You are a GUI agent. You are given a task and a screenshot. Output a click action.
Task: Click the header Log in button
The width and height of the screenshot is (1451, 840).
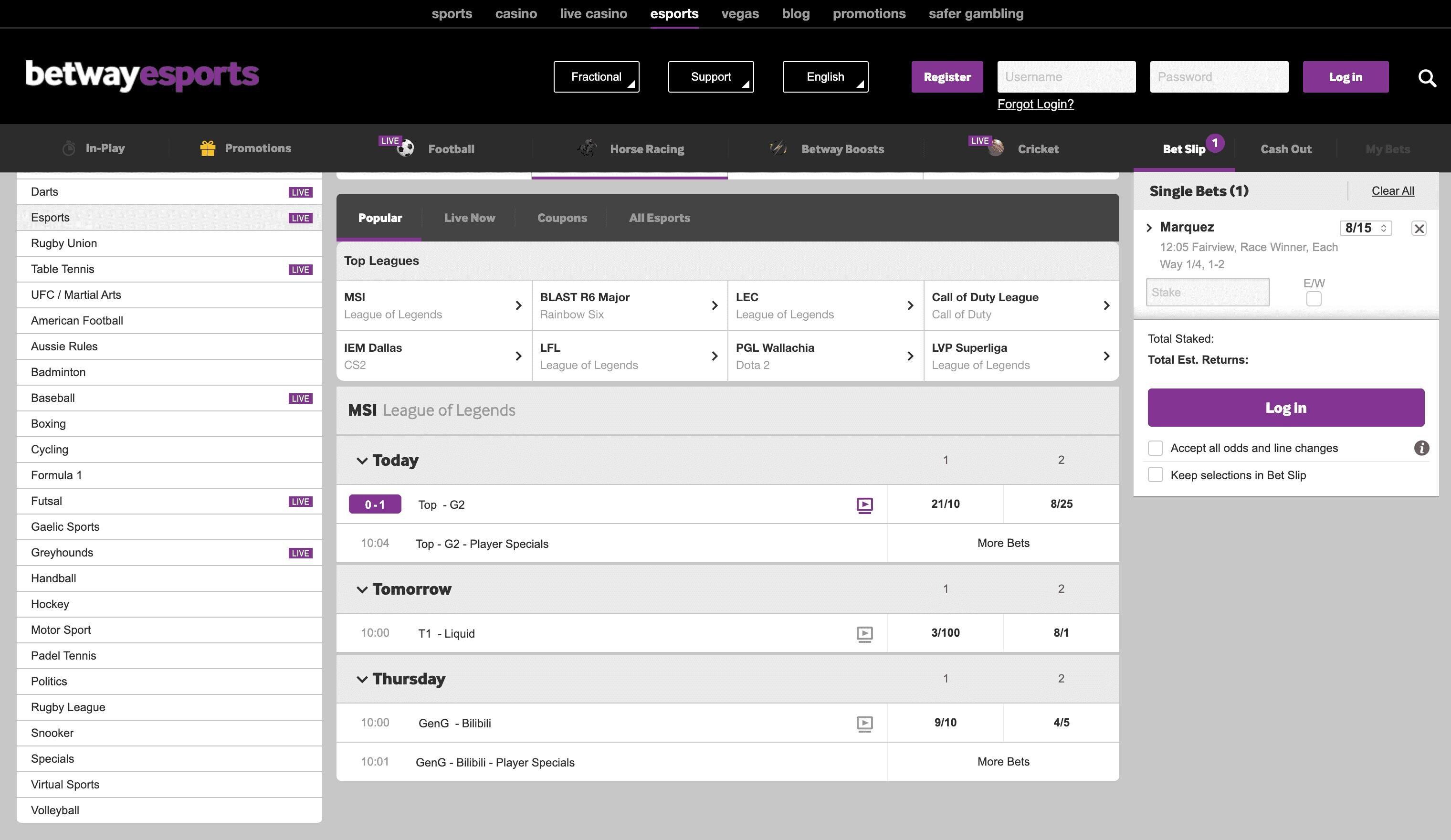[x=1346, y=76]
